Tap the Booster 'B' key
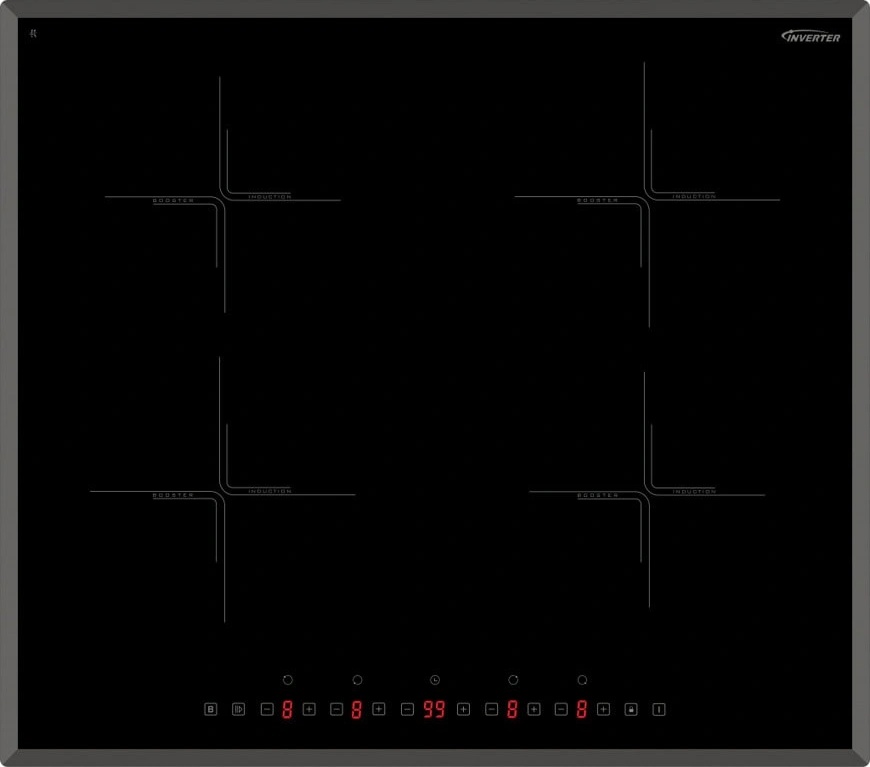This screenshot has height=767, width=870. coord(211,709)
